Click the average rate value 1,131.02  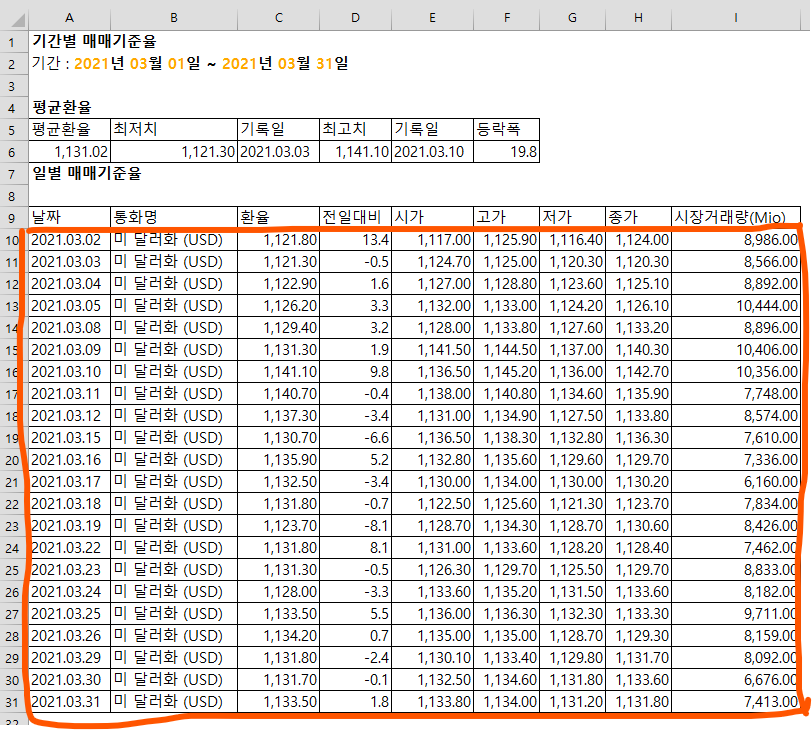[x=69, y=152]
